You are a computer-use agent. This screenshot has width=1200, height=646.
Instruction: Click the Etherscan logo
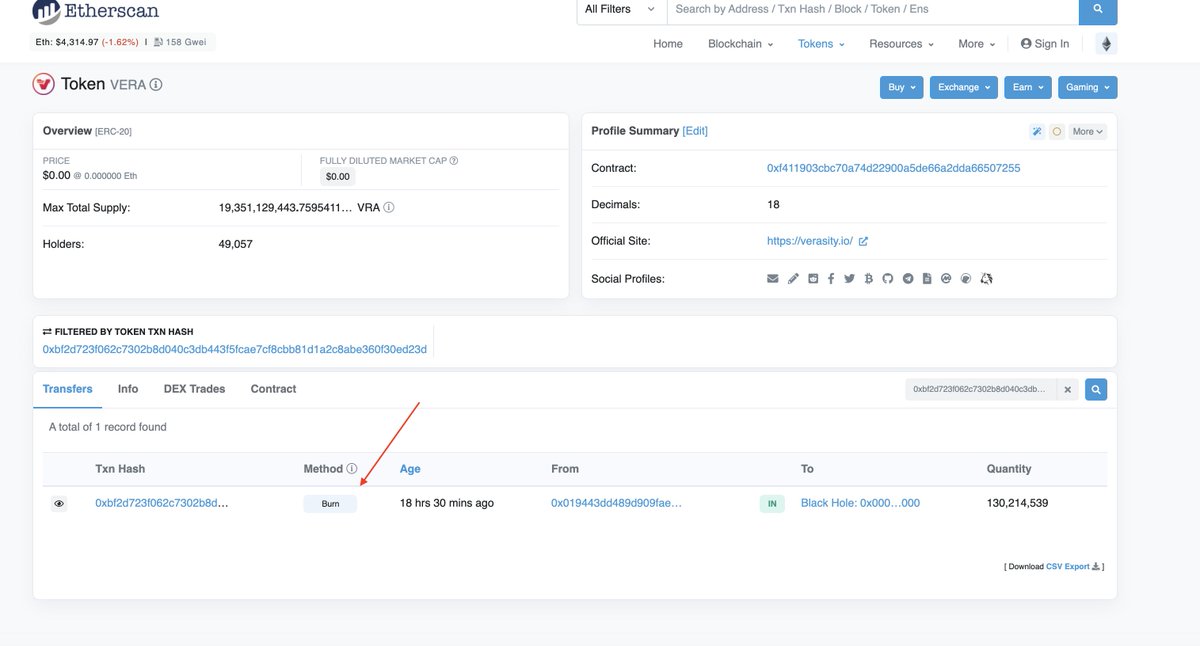tap(95, 11)
